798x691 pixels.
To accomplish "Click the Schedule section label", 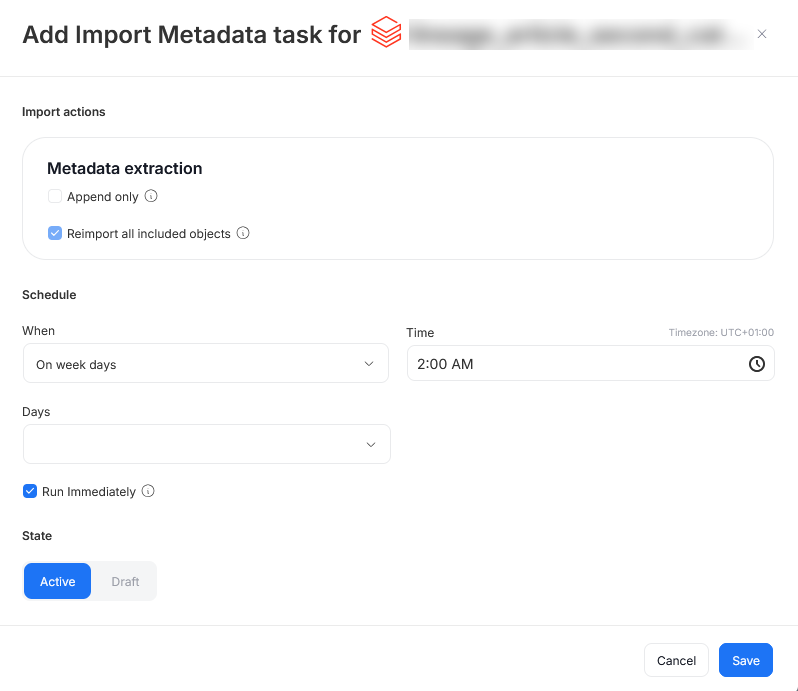I will (49, 295).
